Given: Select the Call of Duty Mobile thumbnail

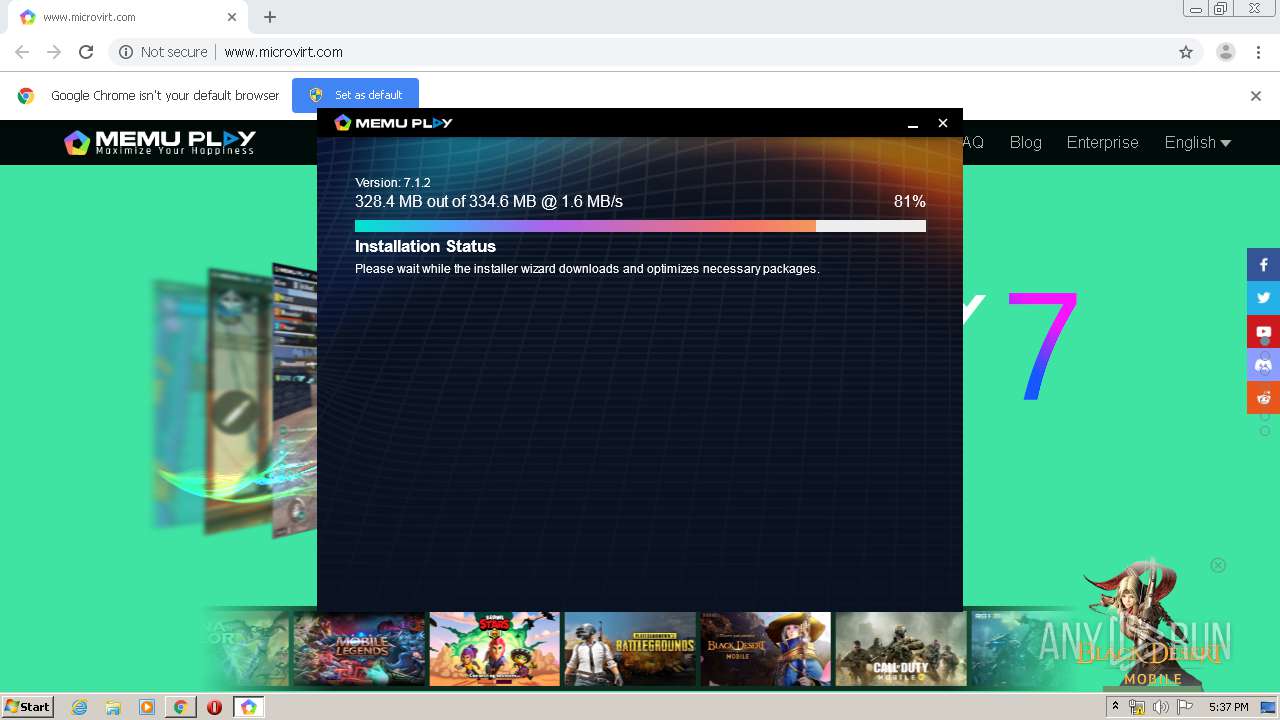Looking at the screenshot, I should (x=901, y=649).
